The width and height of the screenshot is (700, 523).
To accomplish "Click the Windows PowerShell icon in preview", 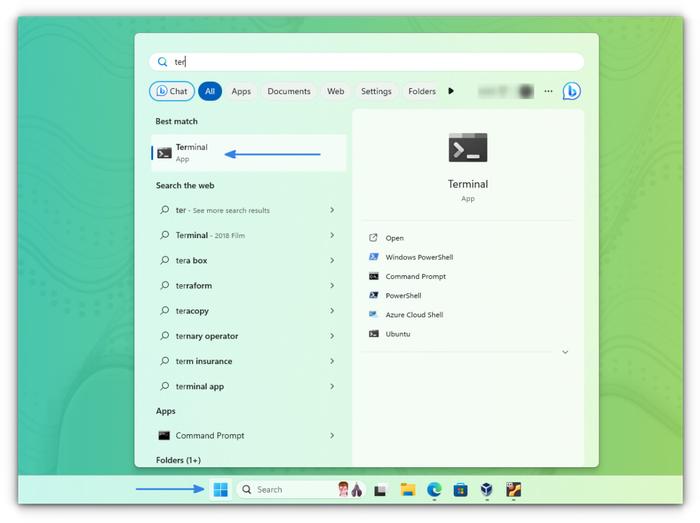I will click(x=374, y=257).
